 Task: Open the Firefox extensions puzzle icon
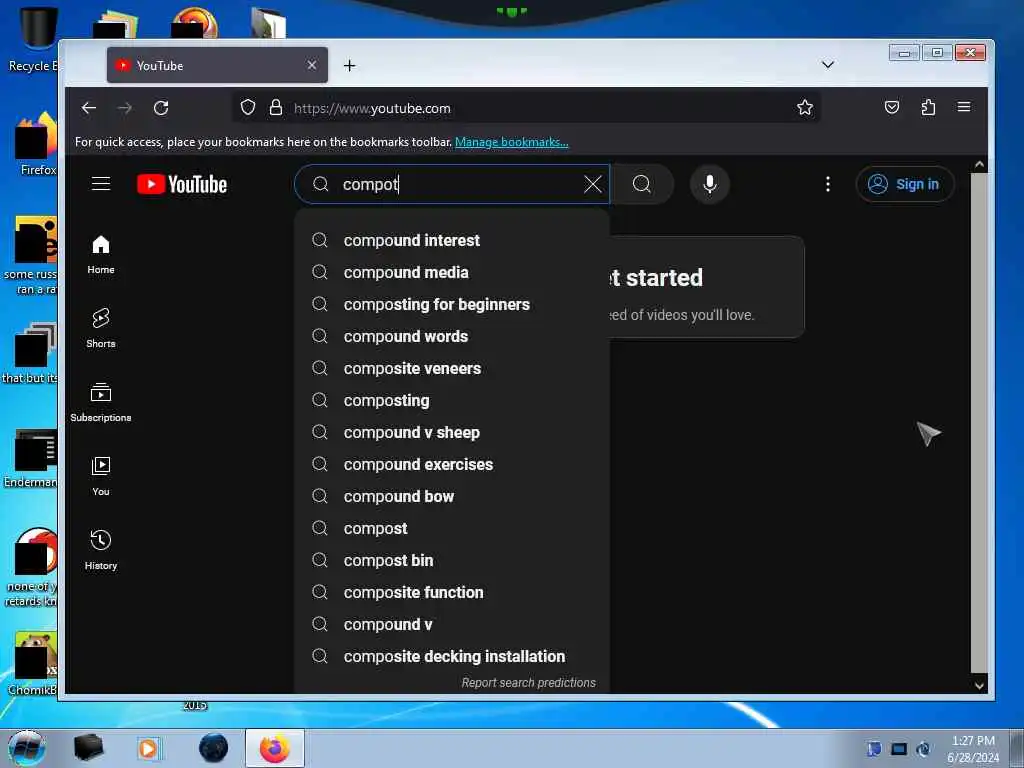(928, 107)
